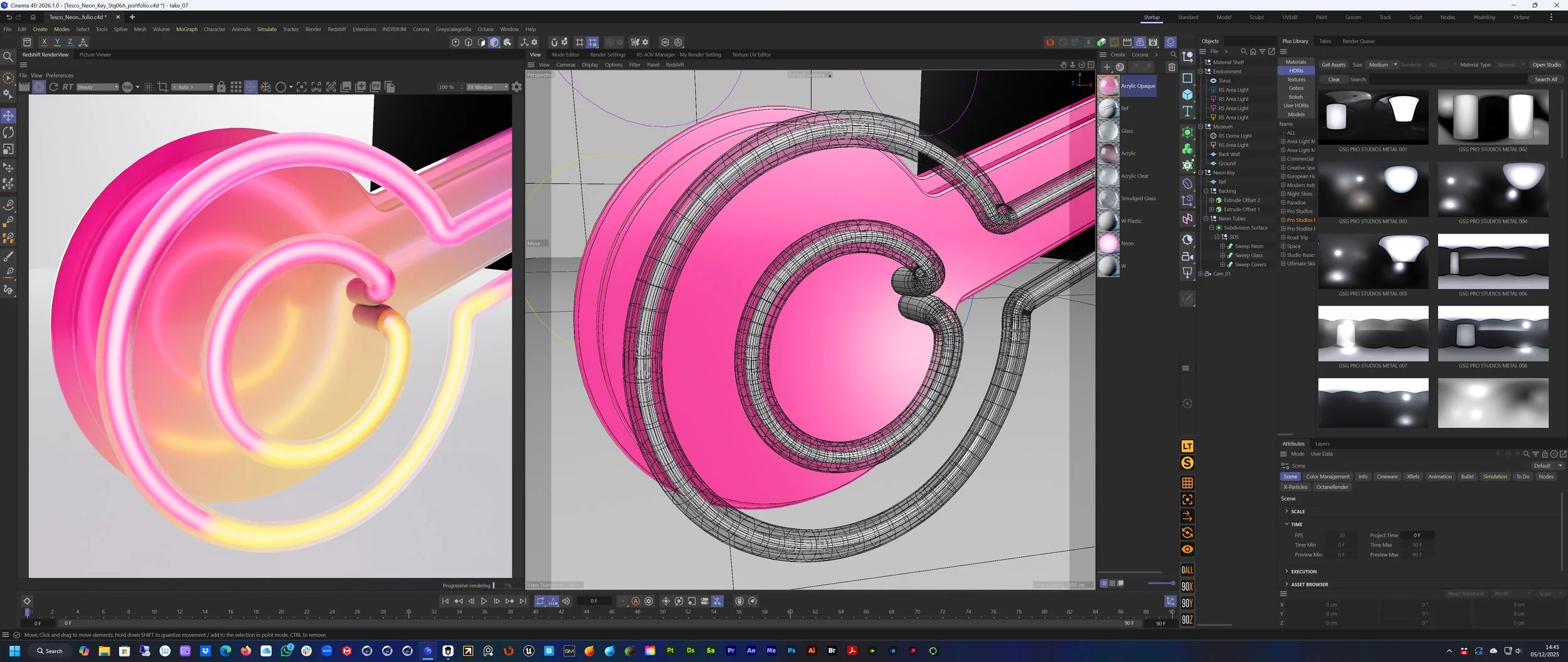The height and width of the screenshot is (662, 1568).
Task: Toggle X axis lock
Action: click(44, 42)
